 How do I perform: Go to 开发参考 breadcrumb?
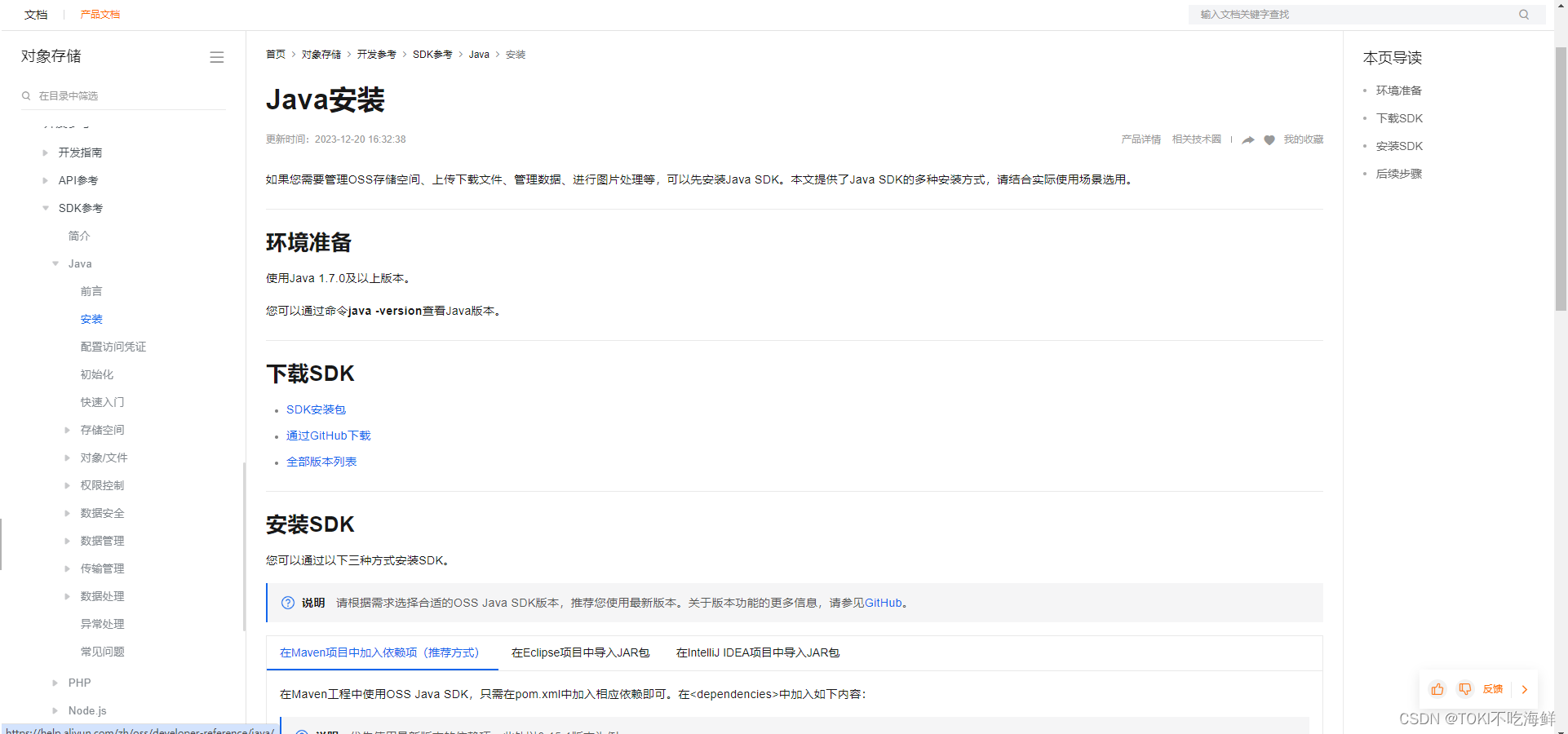tap(377, 55)
